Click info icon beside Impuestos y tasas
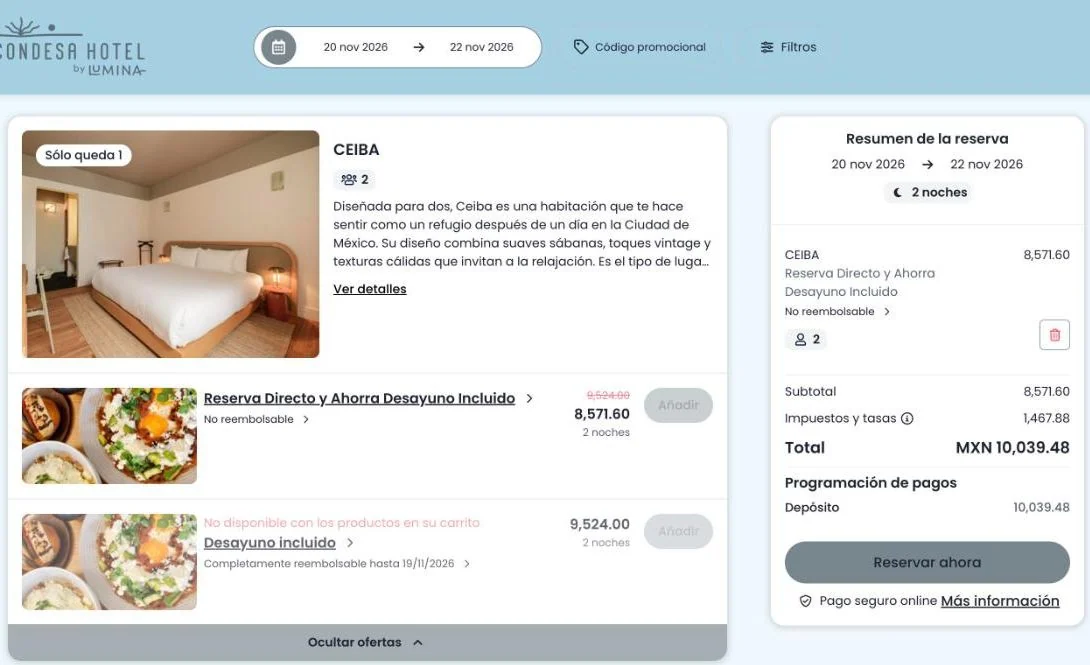The image size is (1090, 665). tap(907, 418)
